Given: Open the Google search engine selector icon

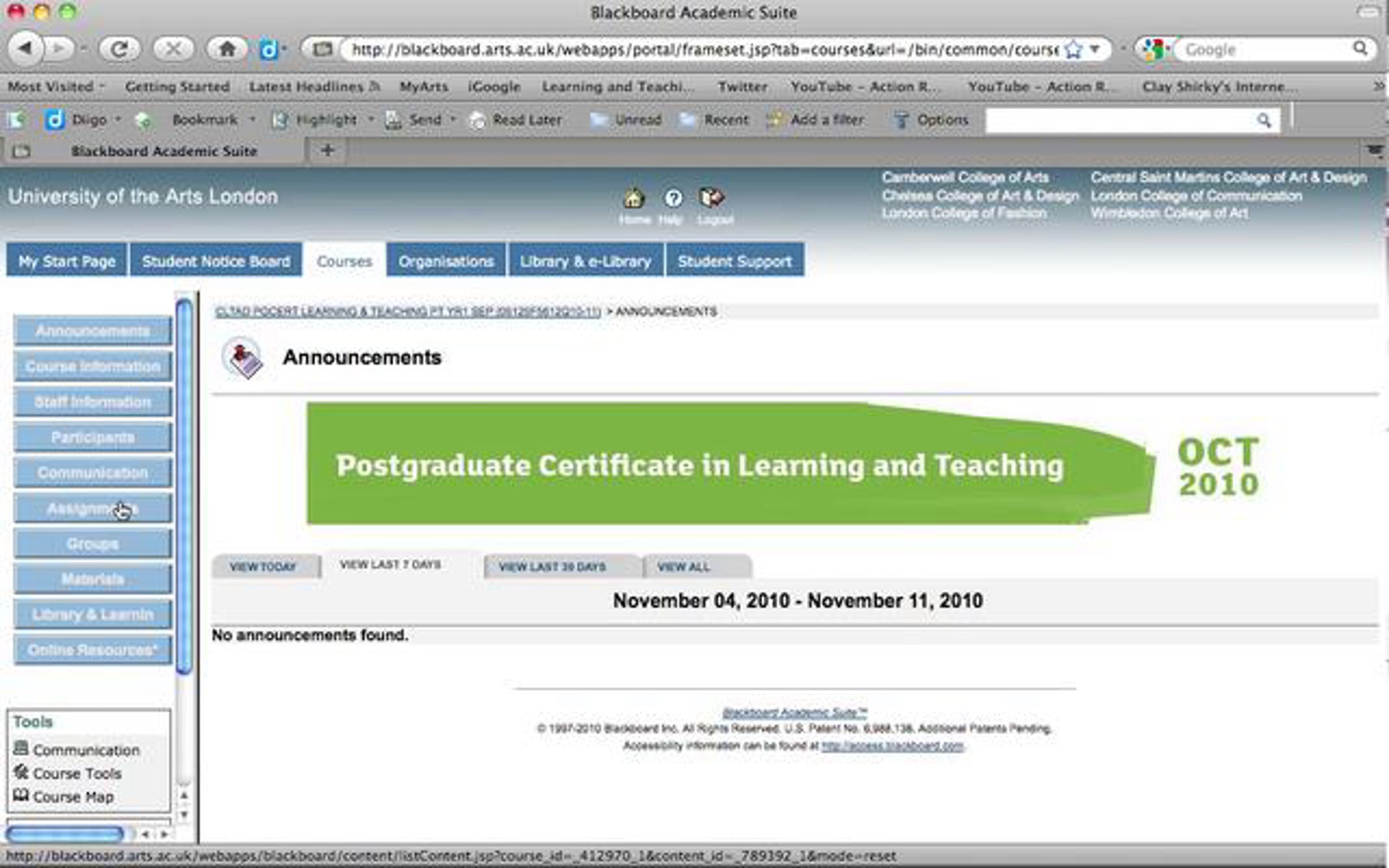Looking at the screenshot, I should pos(1153,50).
